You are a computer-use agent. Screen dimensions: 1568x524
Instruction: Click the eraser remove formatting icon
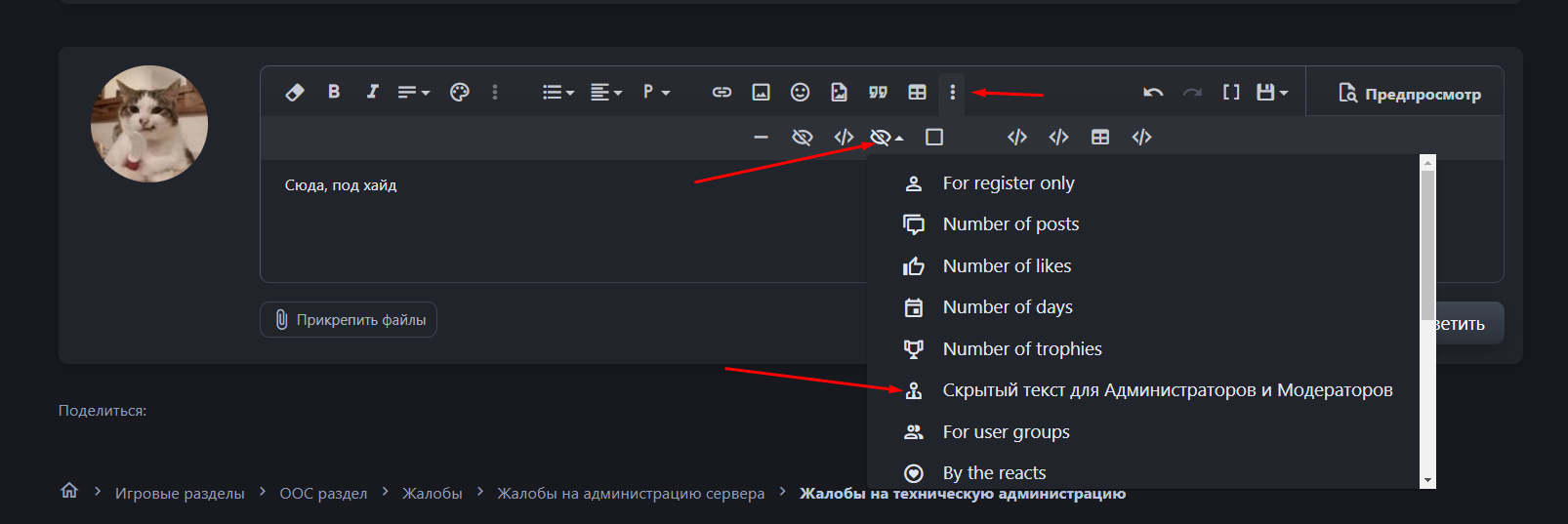pyautogui.click(x=294, y=92)
